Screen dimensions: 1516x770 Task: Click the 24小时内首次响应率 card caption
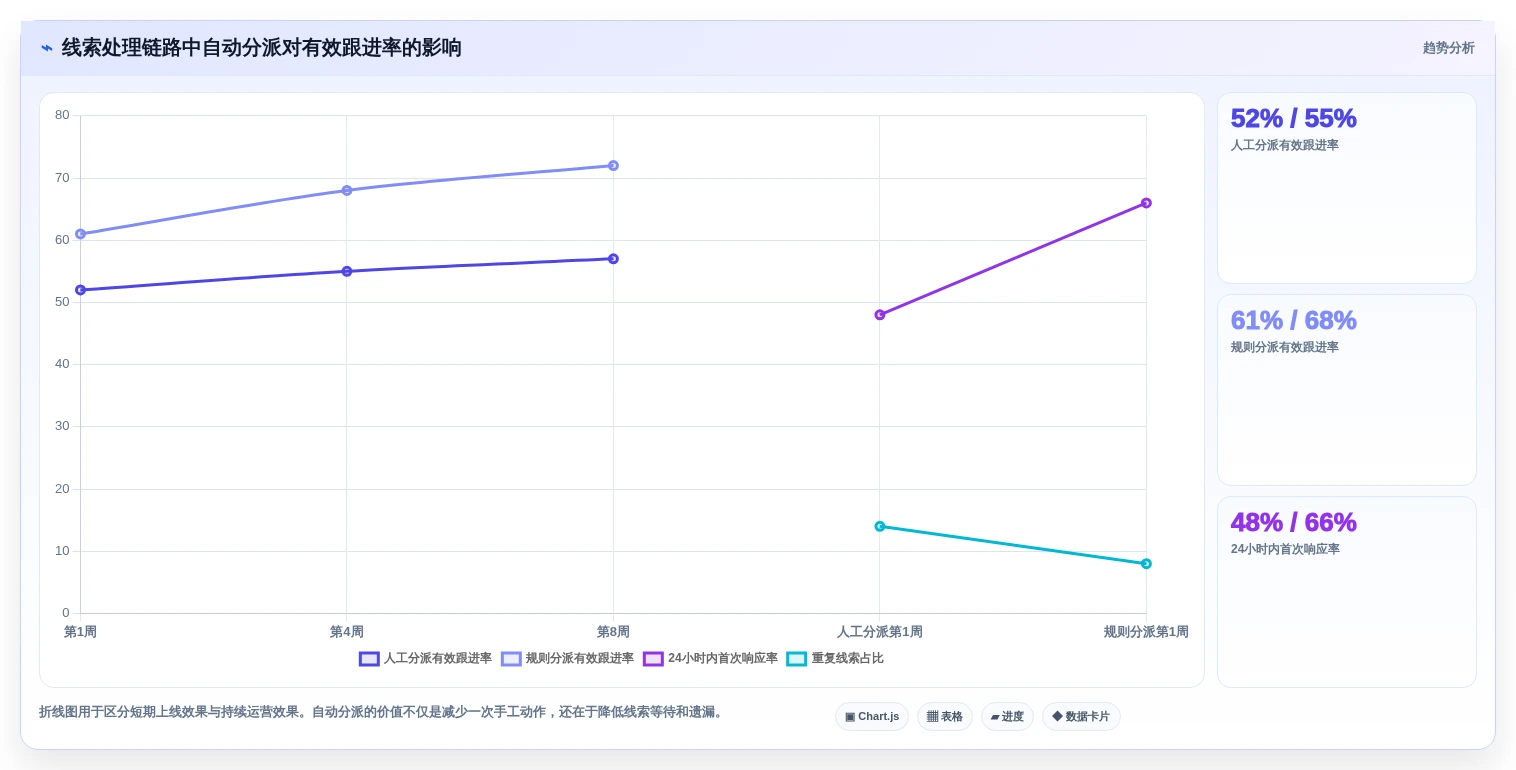[1285, 549]
